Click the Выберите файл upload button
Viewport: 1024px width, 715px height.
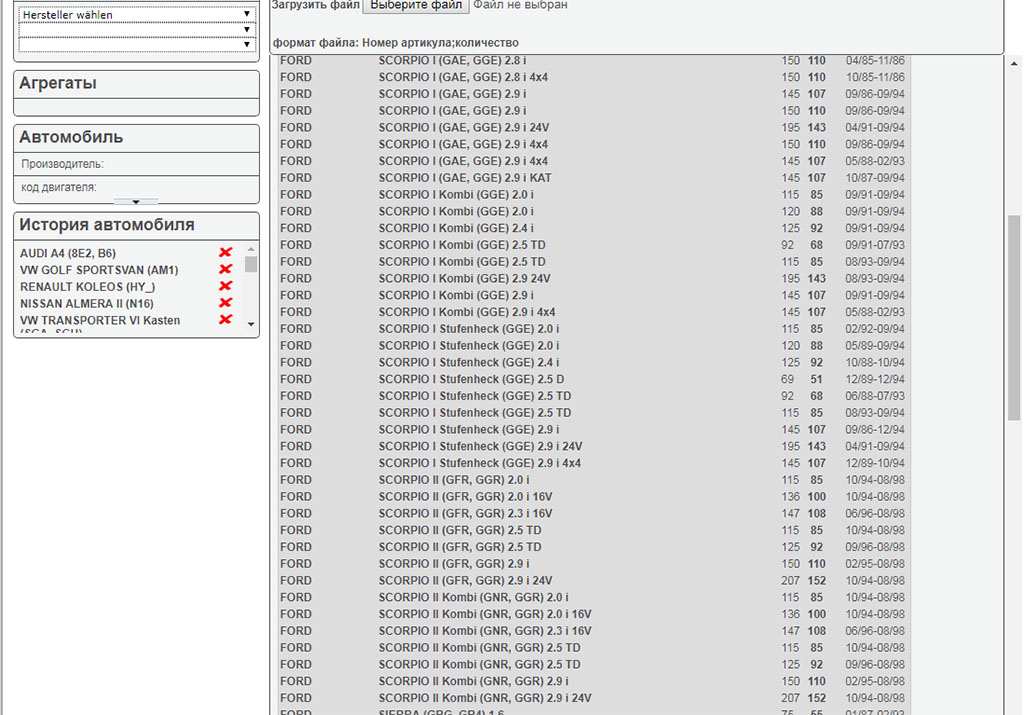pyautogui.click(x=415, y=5)
